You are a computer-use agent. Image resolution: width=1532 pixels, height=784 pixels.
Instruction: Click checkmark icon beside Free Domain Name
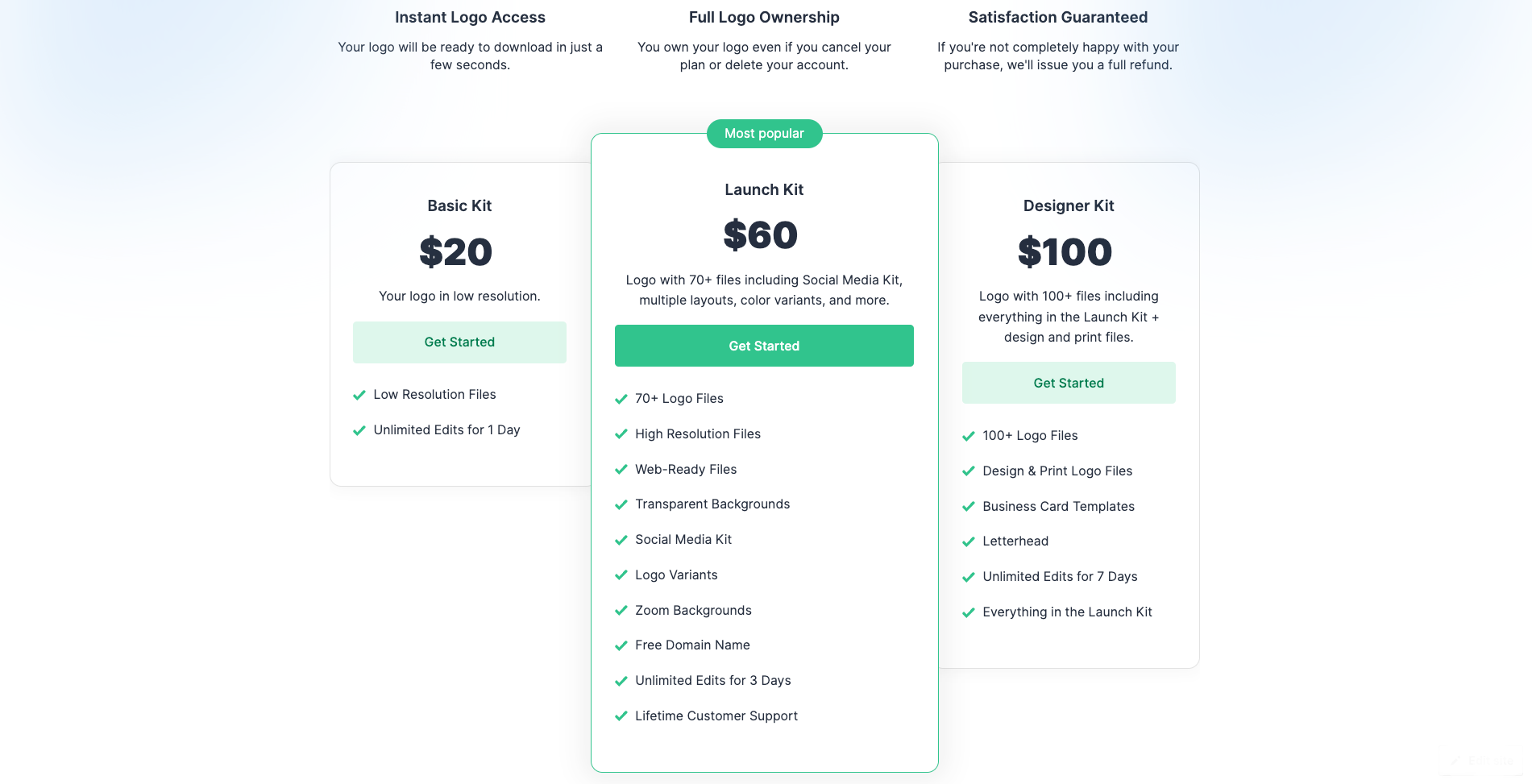[621, 645]
